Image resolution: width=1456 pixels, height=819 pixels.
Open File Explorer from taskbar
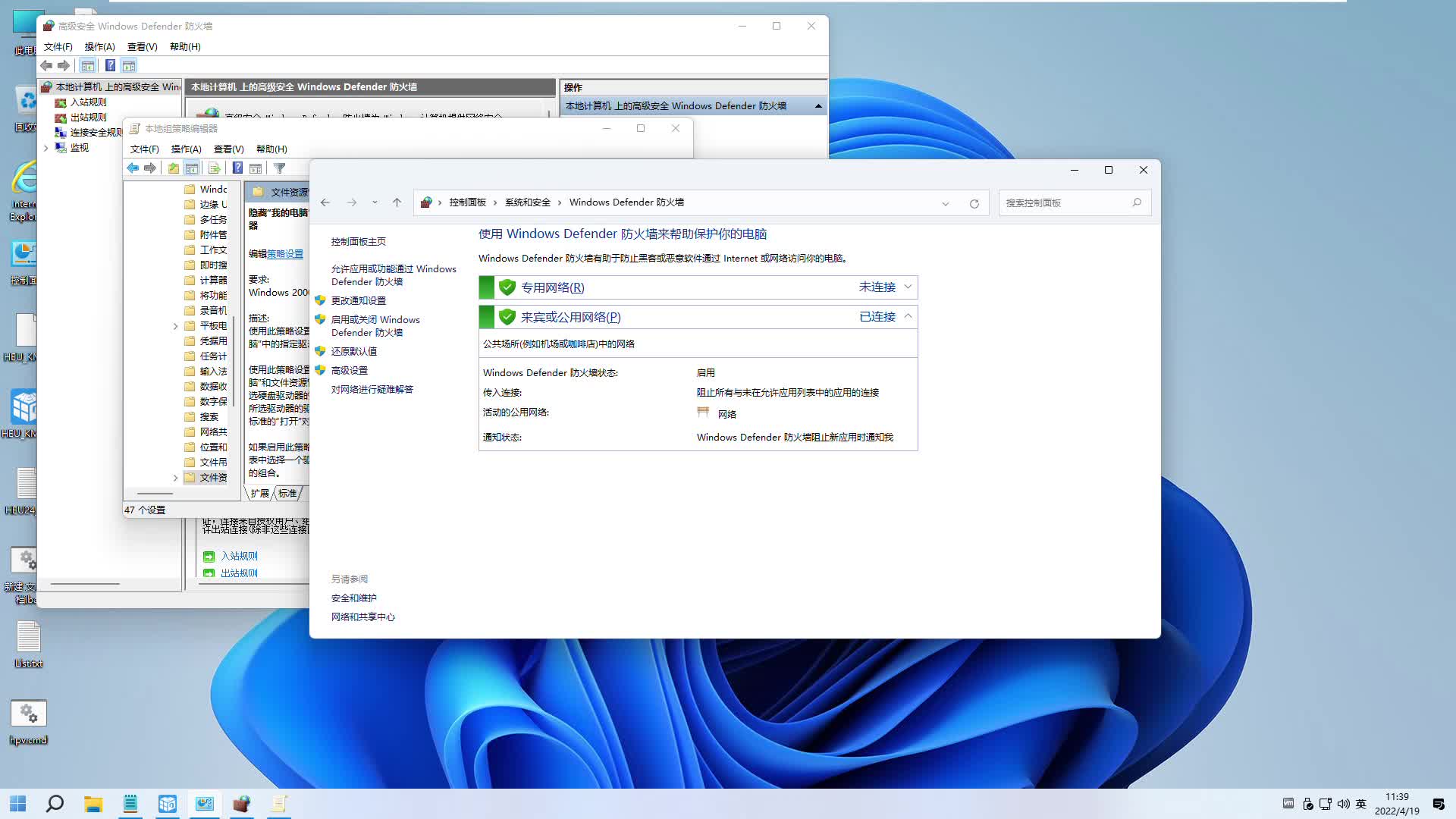coord(93,804)
